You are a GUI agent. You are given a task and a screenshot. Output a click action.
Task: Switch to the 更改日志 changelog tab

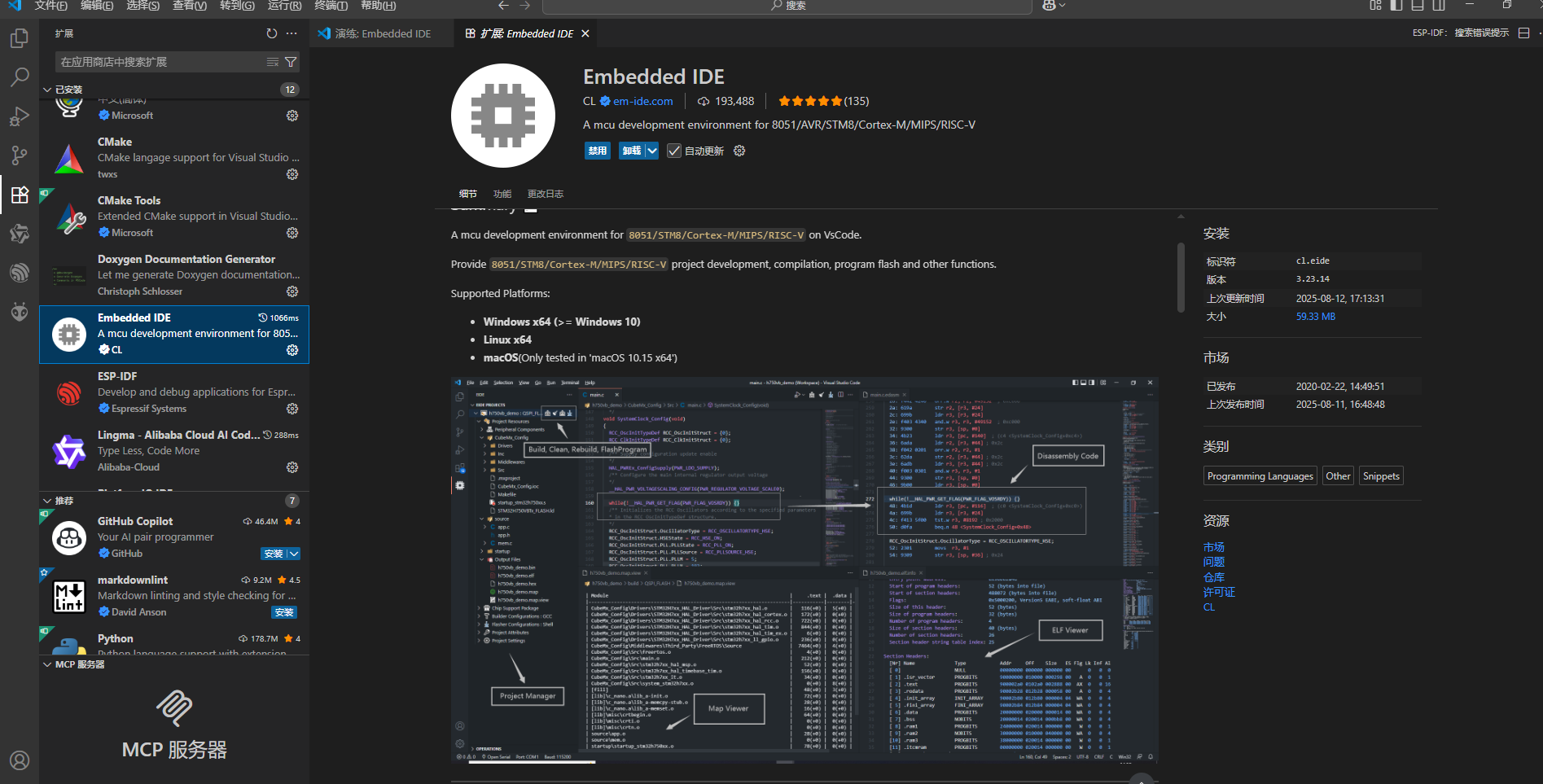(x=545, y=194)
